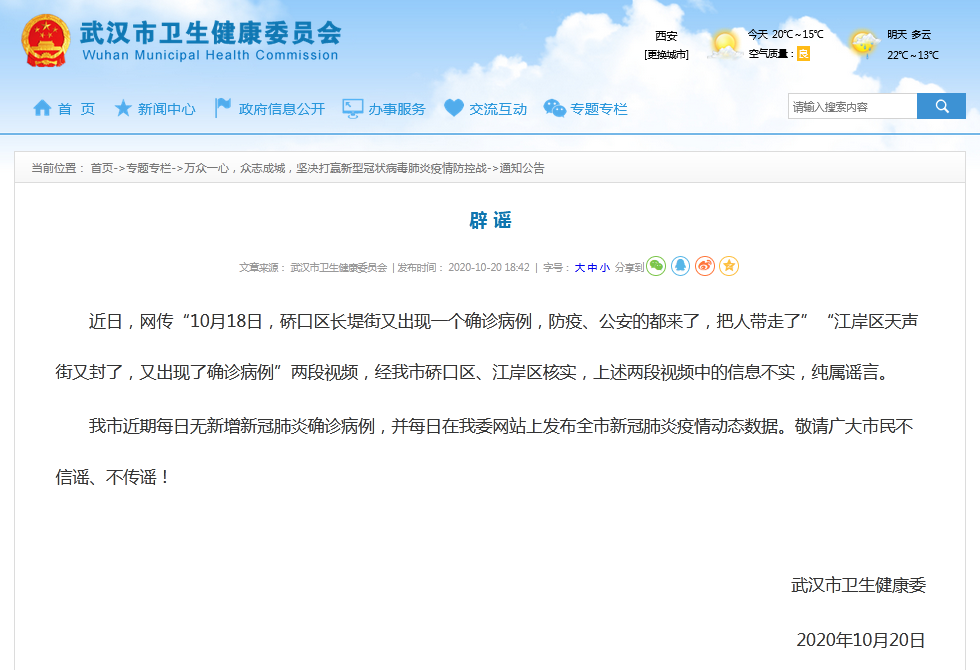980x670 pixels.
Task: Click the sunny weather icon for today
Action: point(725,43)
